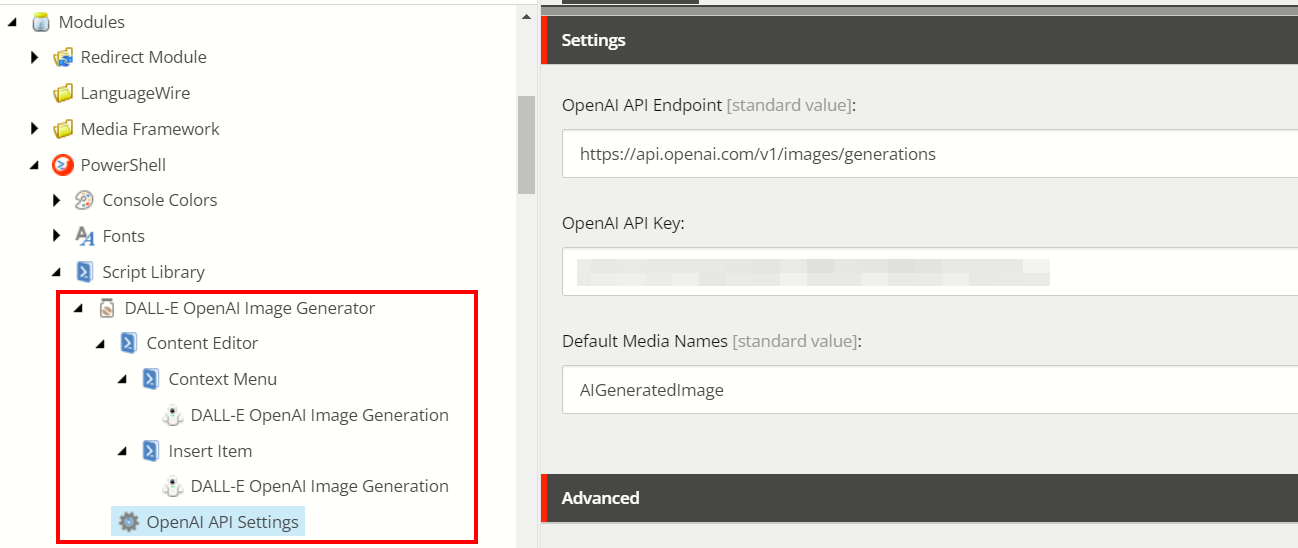Click the script icon of Image Generation under Insert Item
The width and height of the screenshot is (1298, 548).
click(x=173, y=487)
